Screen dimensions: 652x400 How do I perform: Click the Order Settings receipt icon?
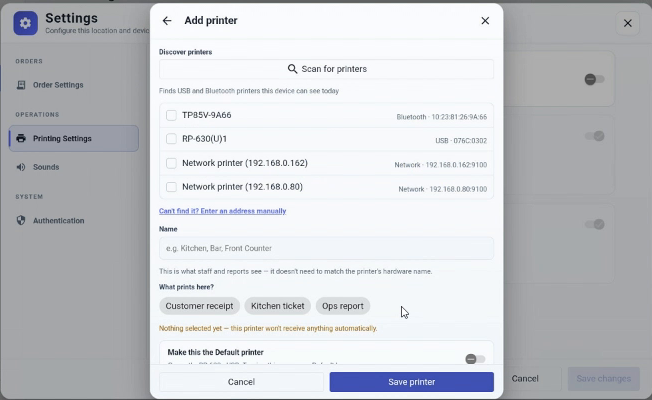(x=21, y=85)
